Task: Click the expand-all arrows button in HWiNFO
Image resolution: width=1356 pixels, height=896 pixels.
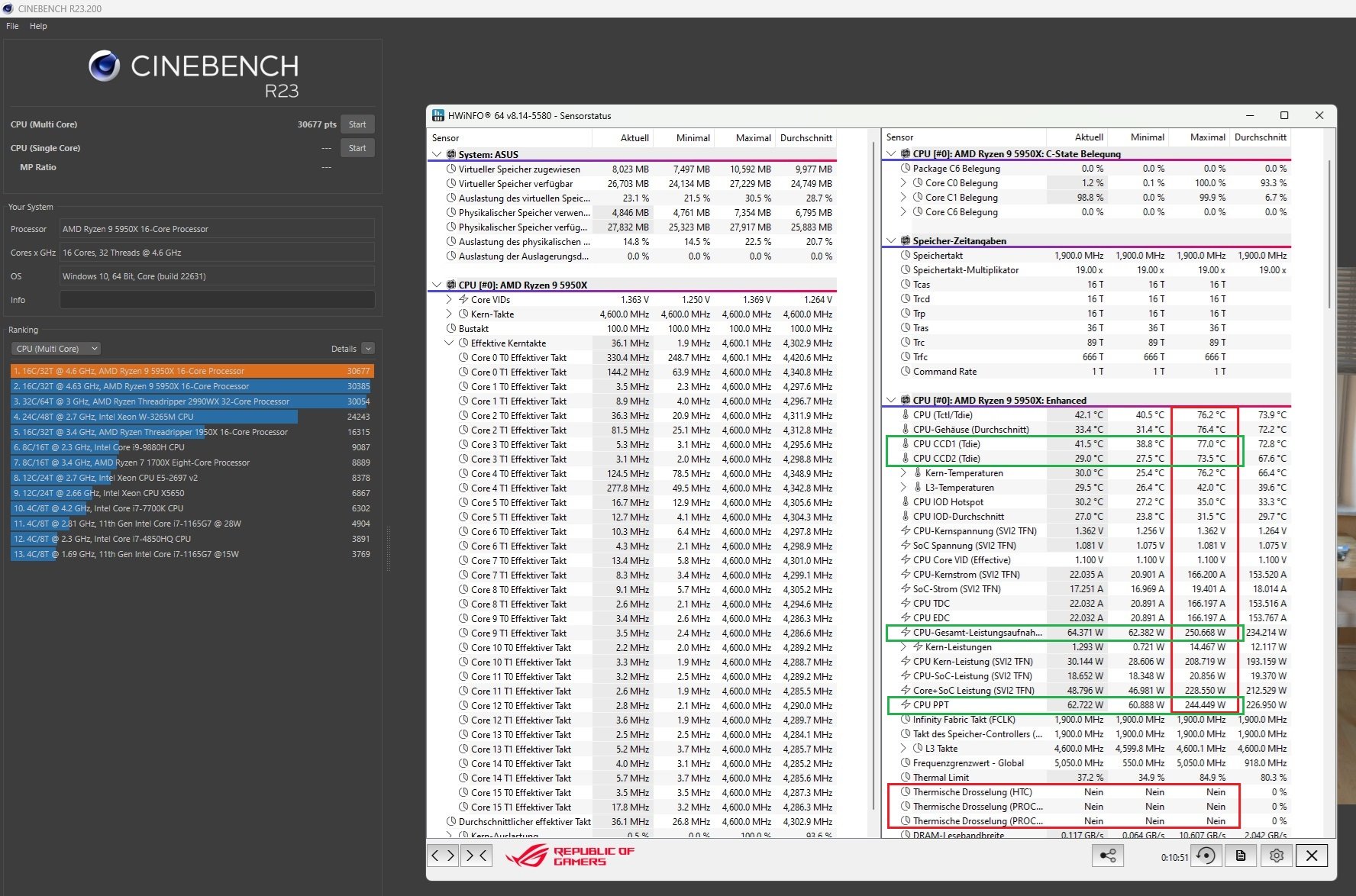Action: [443, 856]
